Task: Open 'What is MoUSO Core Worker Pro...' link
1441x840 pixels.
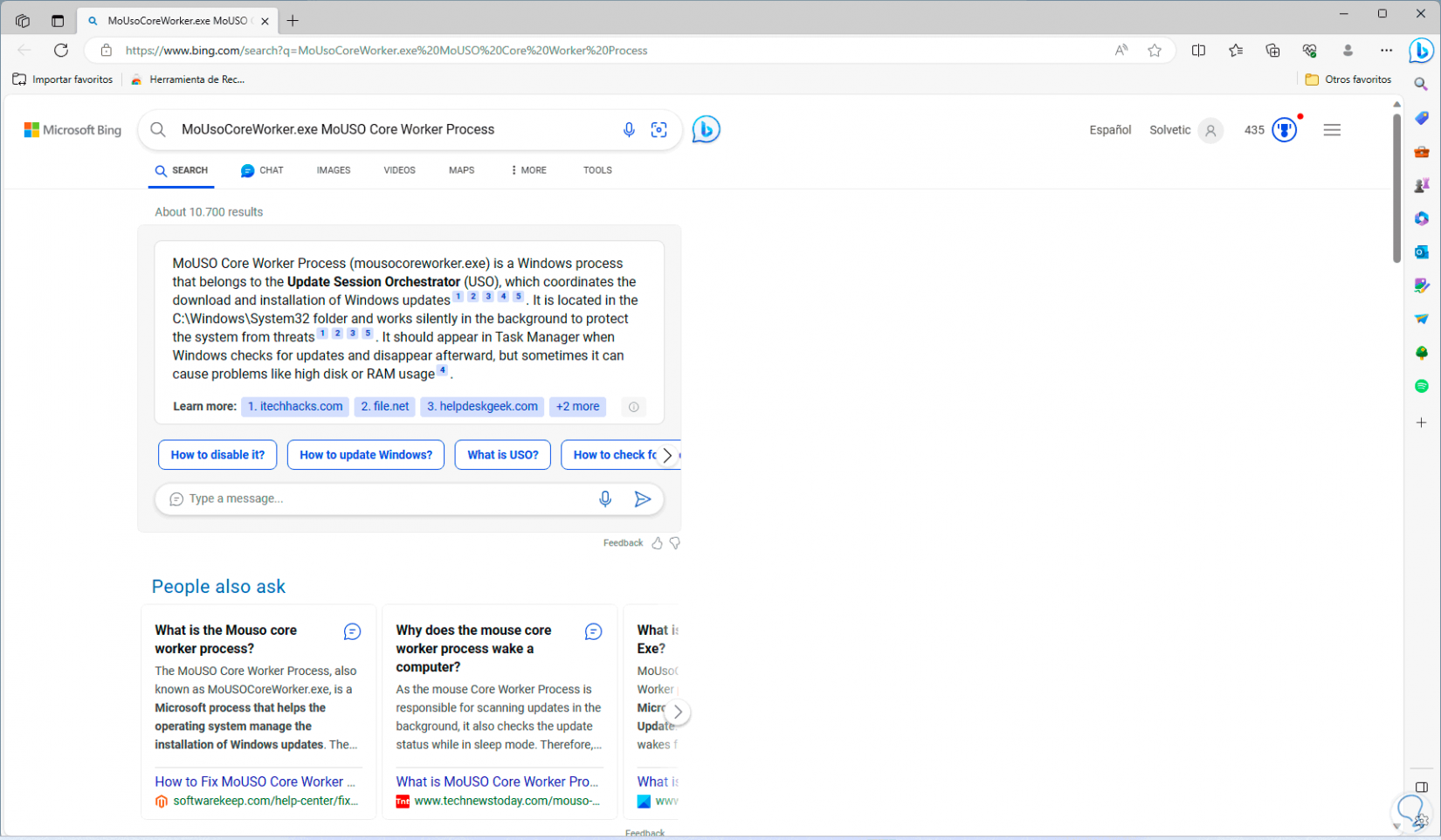Action: 497,781
